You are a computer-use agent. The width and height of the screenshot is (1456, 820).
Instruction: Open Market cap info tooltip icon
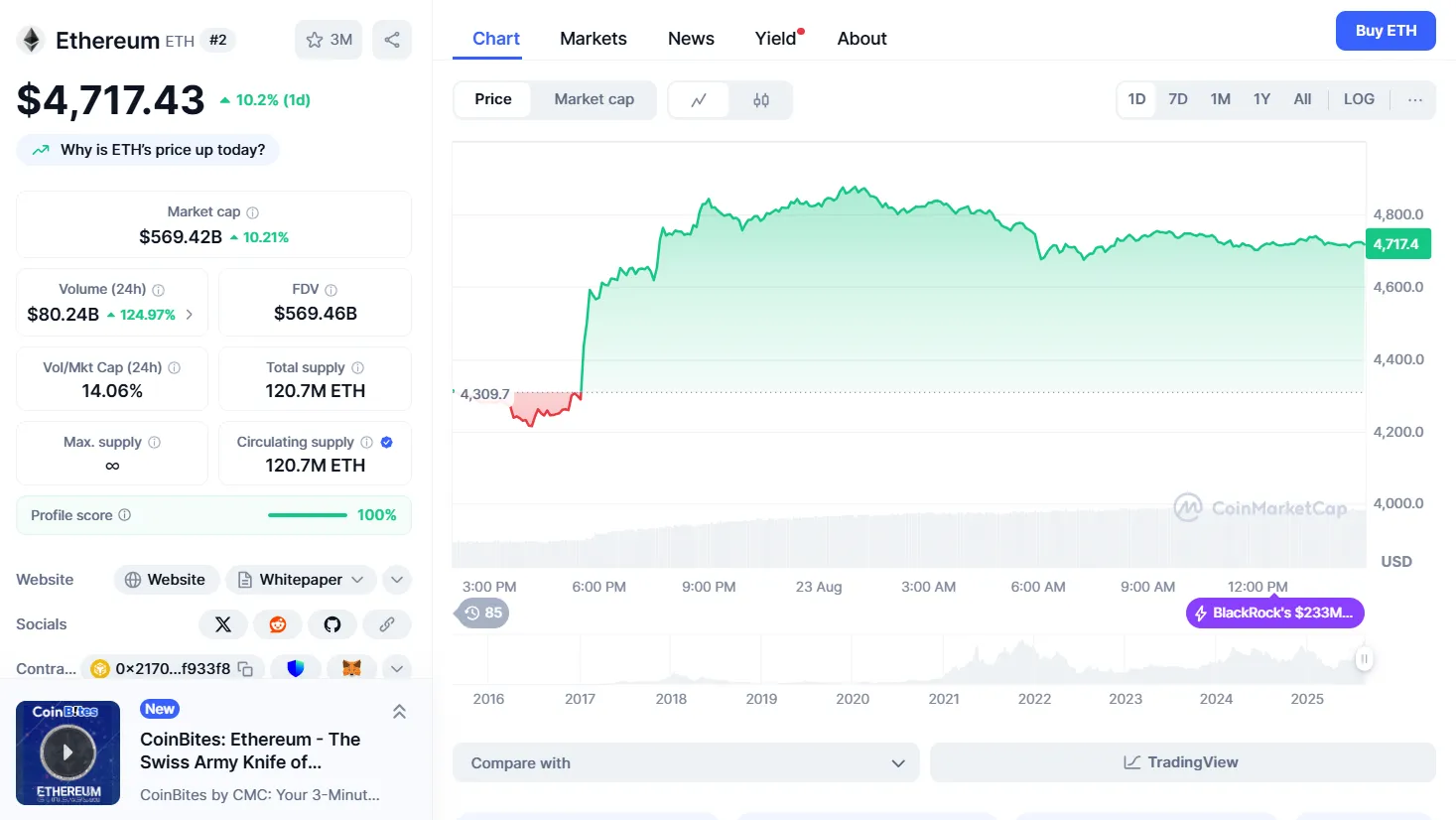(x=253, y=212)
